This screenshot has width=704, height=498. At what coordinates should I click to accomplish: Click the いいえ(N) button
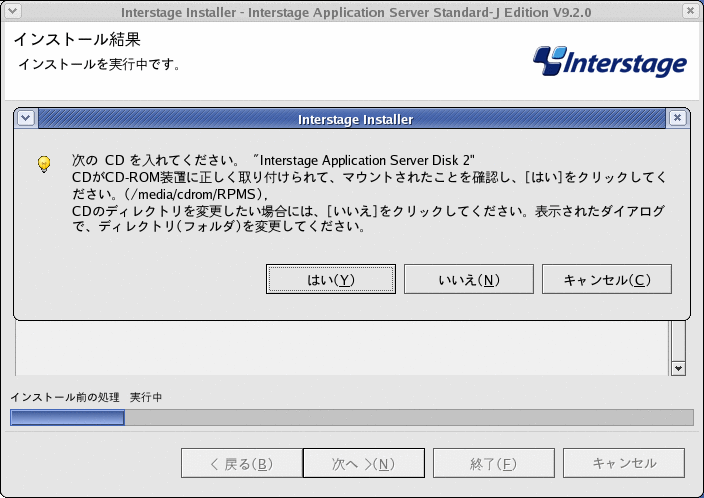469,279
